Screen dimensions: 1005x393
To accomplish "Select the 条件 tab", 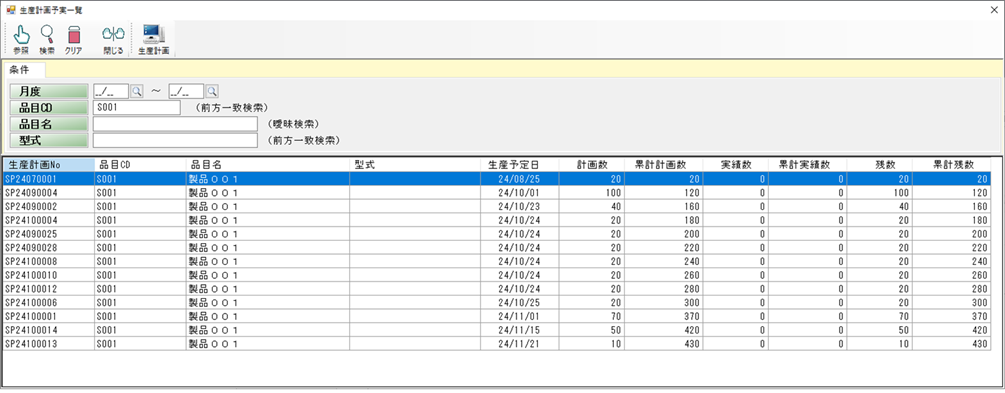I will pyautogui.click(x=23, y=69).
